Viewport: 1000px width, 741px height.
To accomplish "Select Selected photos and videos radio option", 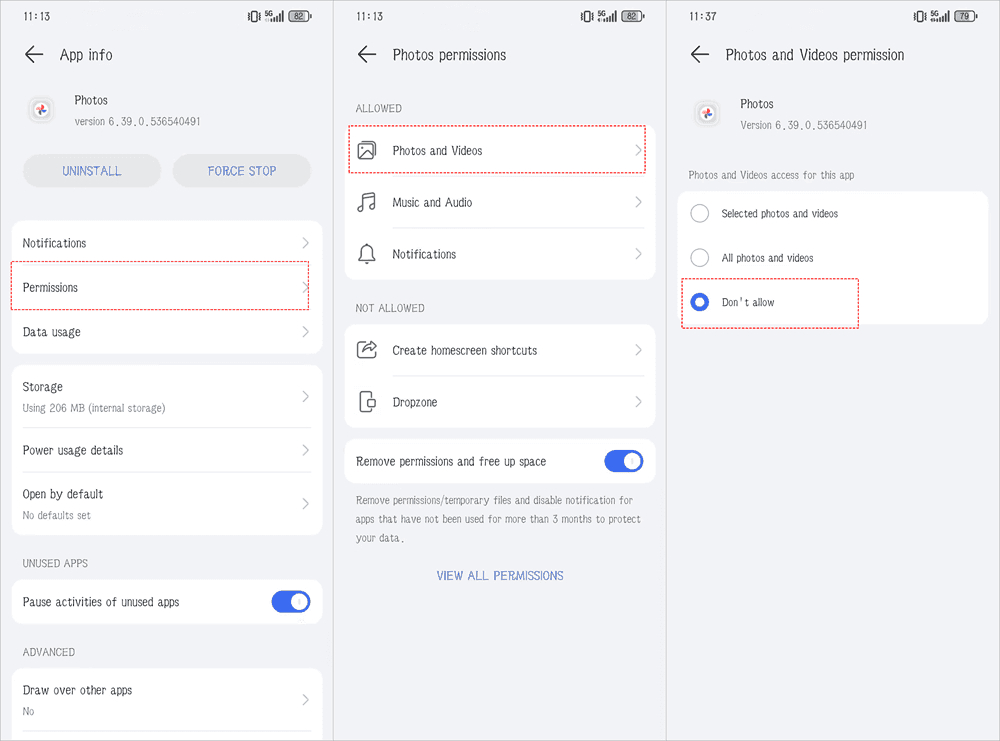I will point(700,213).
